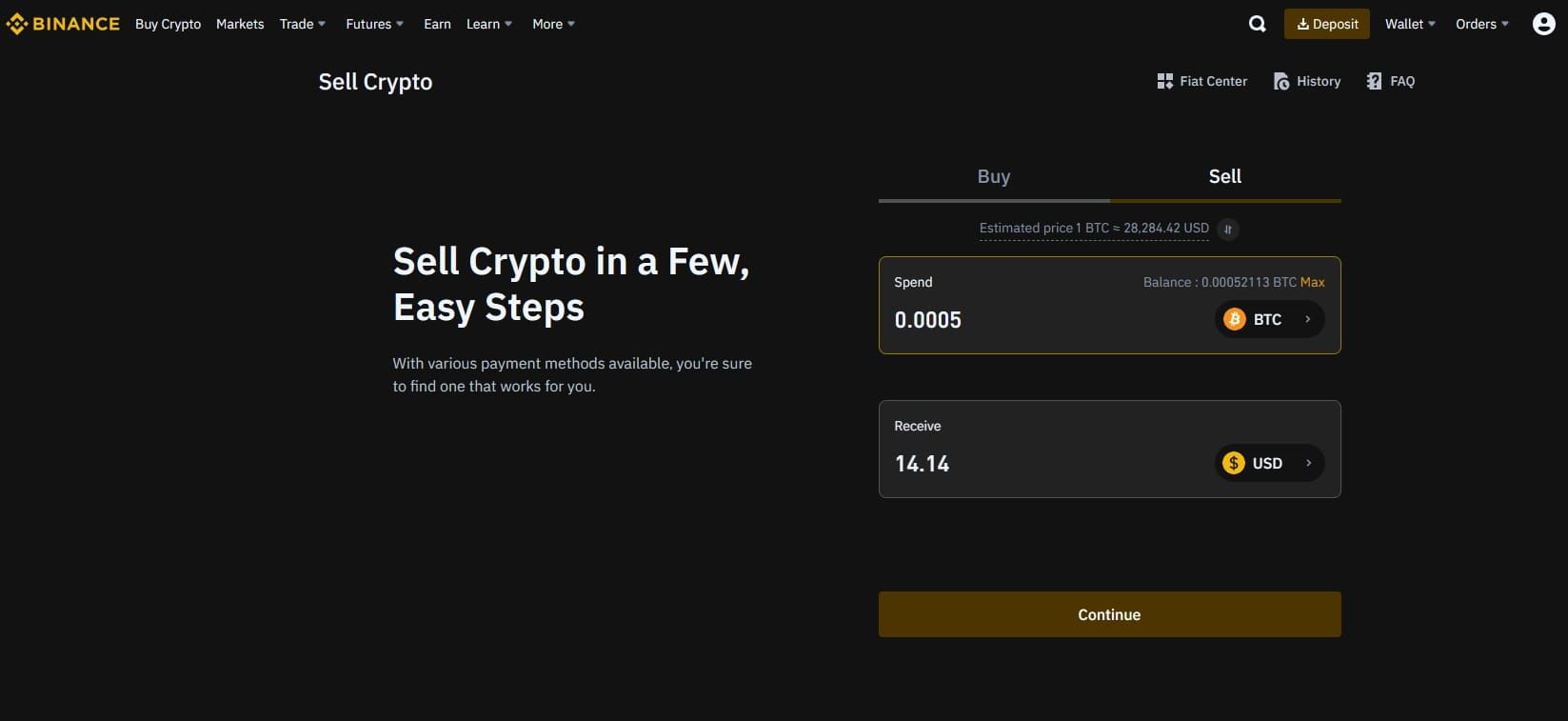
Task: Click the price conversion swap icon
Action: (1228, 229)
